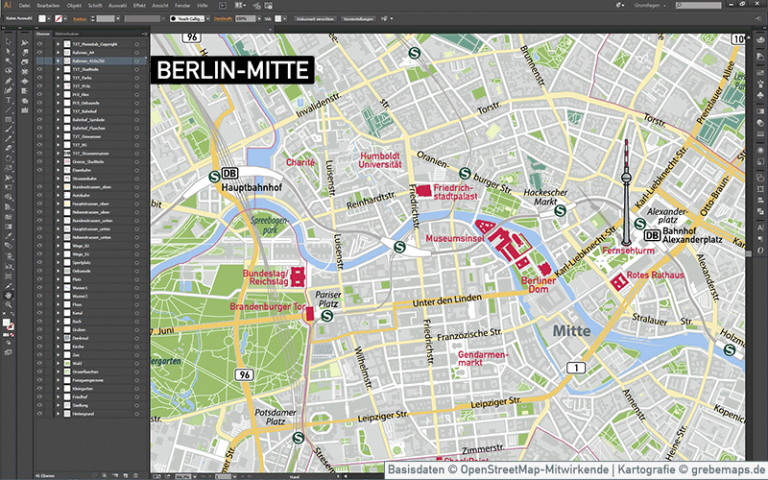Click the canvas vertical scrollbar handle
Viewport: 768px width, 480px height.
pos(748,253)
